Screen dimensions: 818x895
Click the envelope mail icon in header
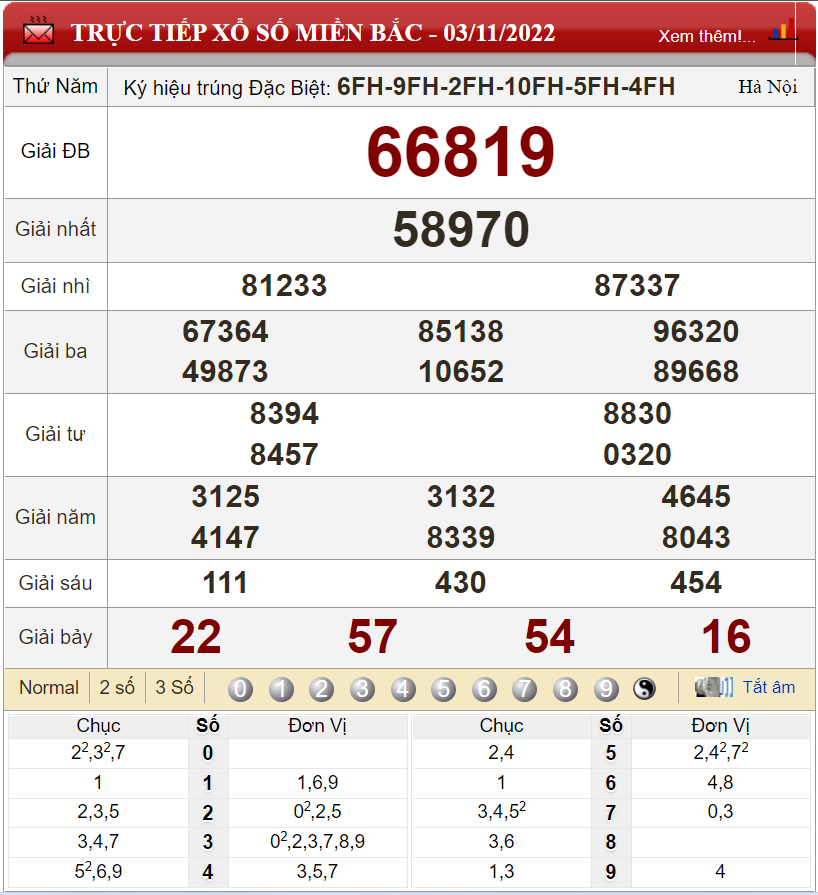[x=38, y=31]
